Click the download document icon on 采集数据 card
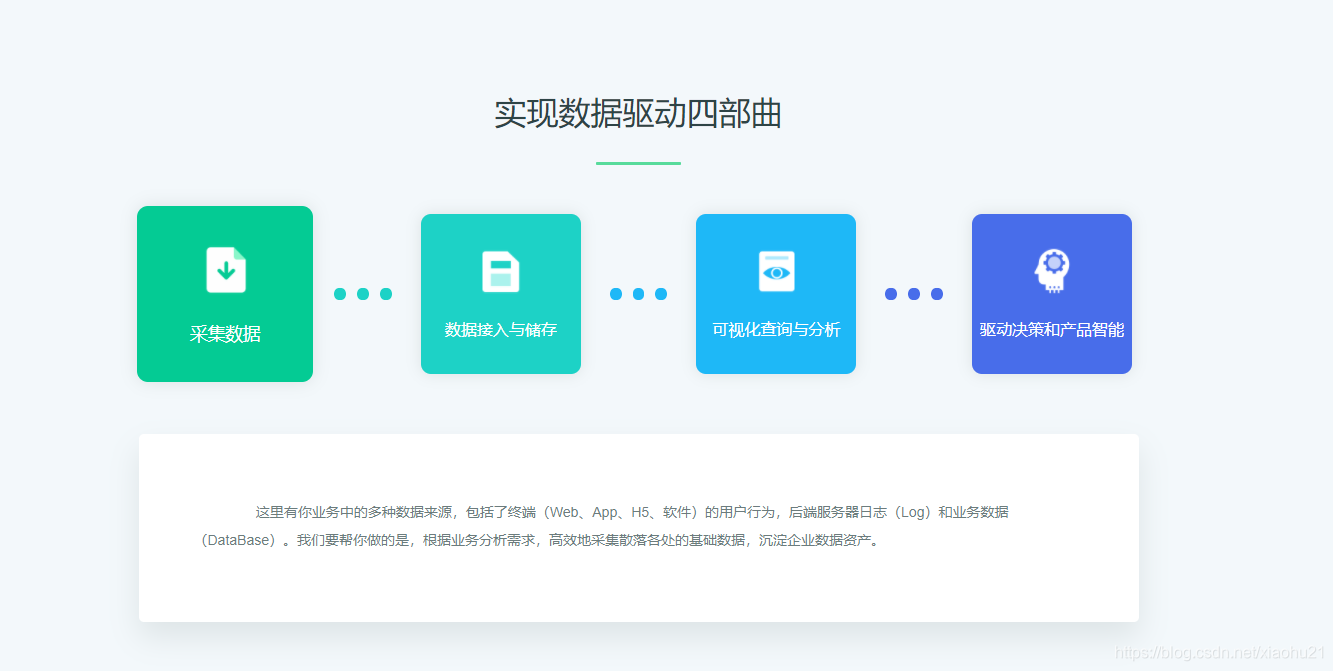This screenshot has height=671, width=1333. tap(225, 269)
